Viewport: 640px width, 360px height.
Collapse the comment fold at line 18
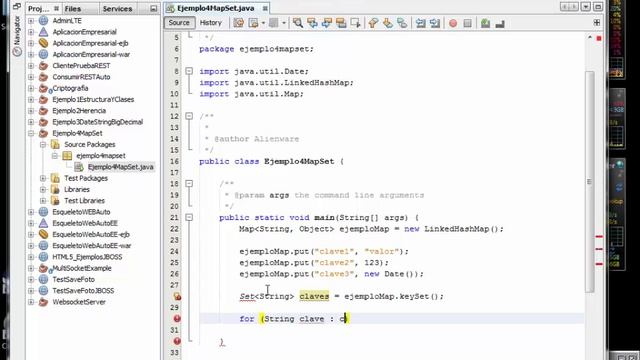click(x=189, y=184)
